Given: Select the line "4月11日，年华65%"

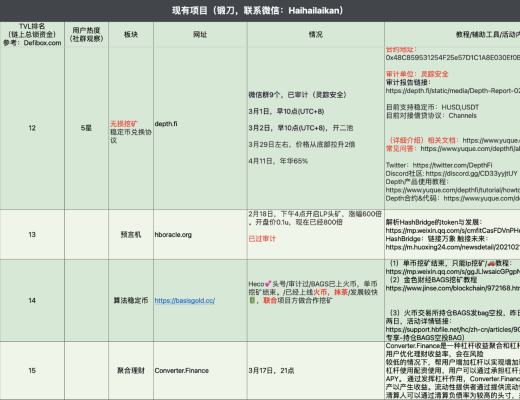Looking at the screenshot, I should click(x=278, y=161).
